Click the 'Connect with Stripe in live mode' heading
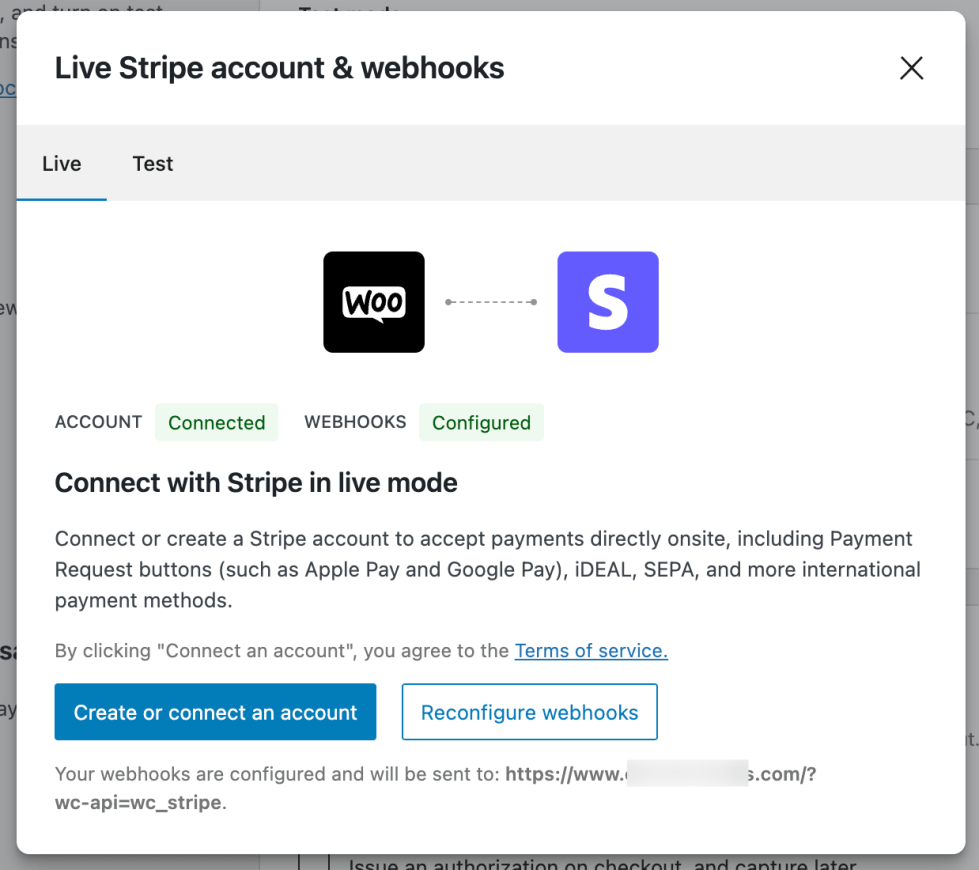 pyautogui.click(x=256, y=483)
